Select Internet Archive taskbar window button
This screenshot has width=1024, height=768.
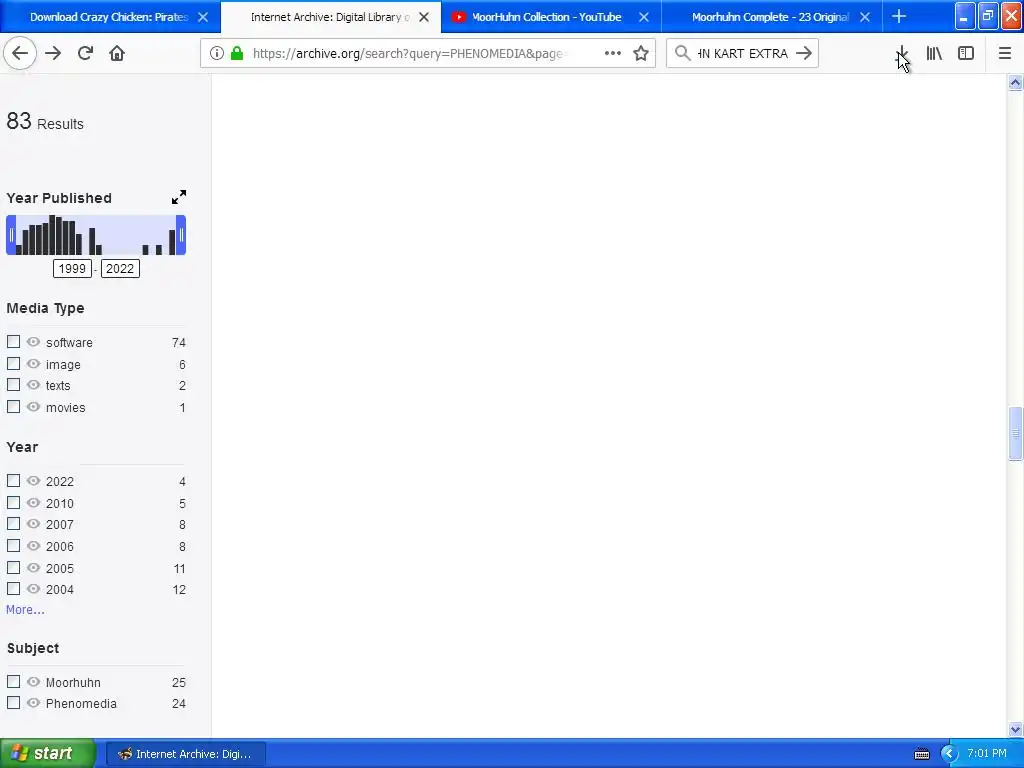(185, 754)
